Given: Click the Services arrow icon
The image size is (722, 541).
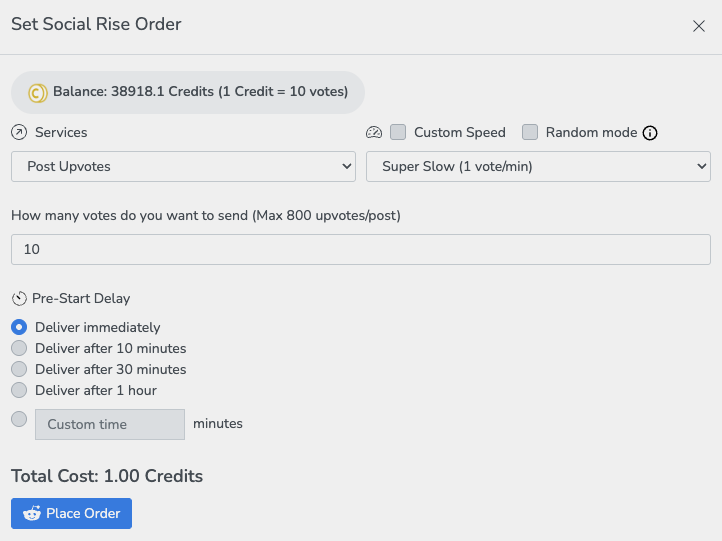Looking at the screenshot, I should (19, 133).
